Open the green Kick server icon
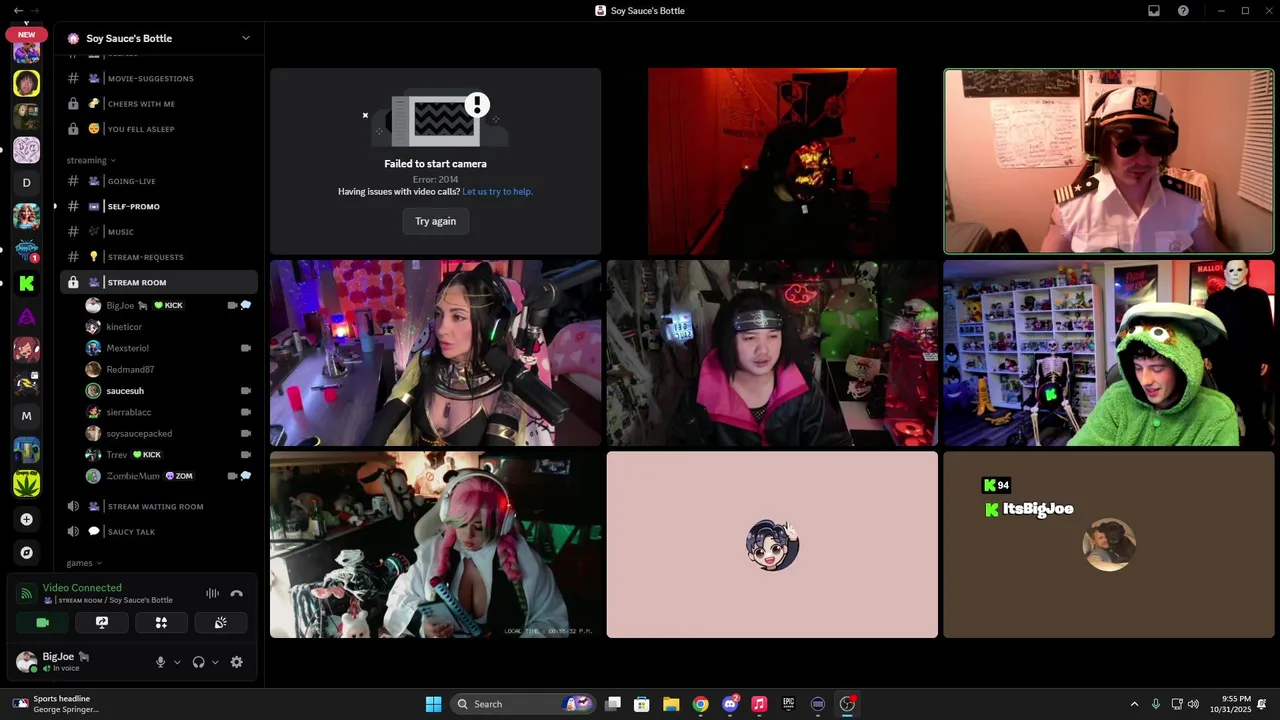The image size is (1280, 720). [x=27, y=284]
